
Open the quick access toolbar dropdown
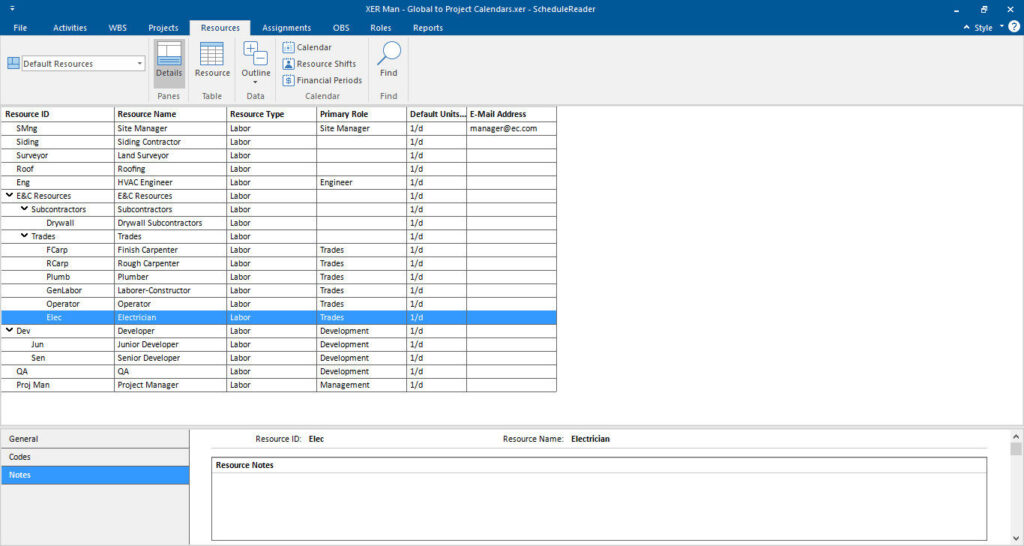(12, 9)
